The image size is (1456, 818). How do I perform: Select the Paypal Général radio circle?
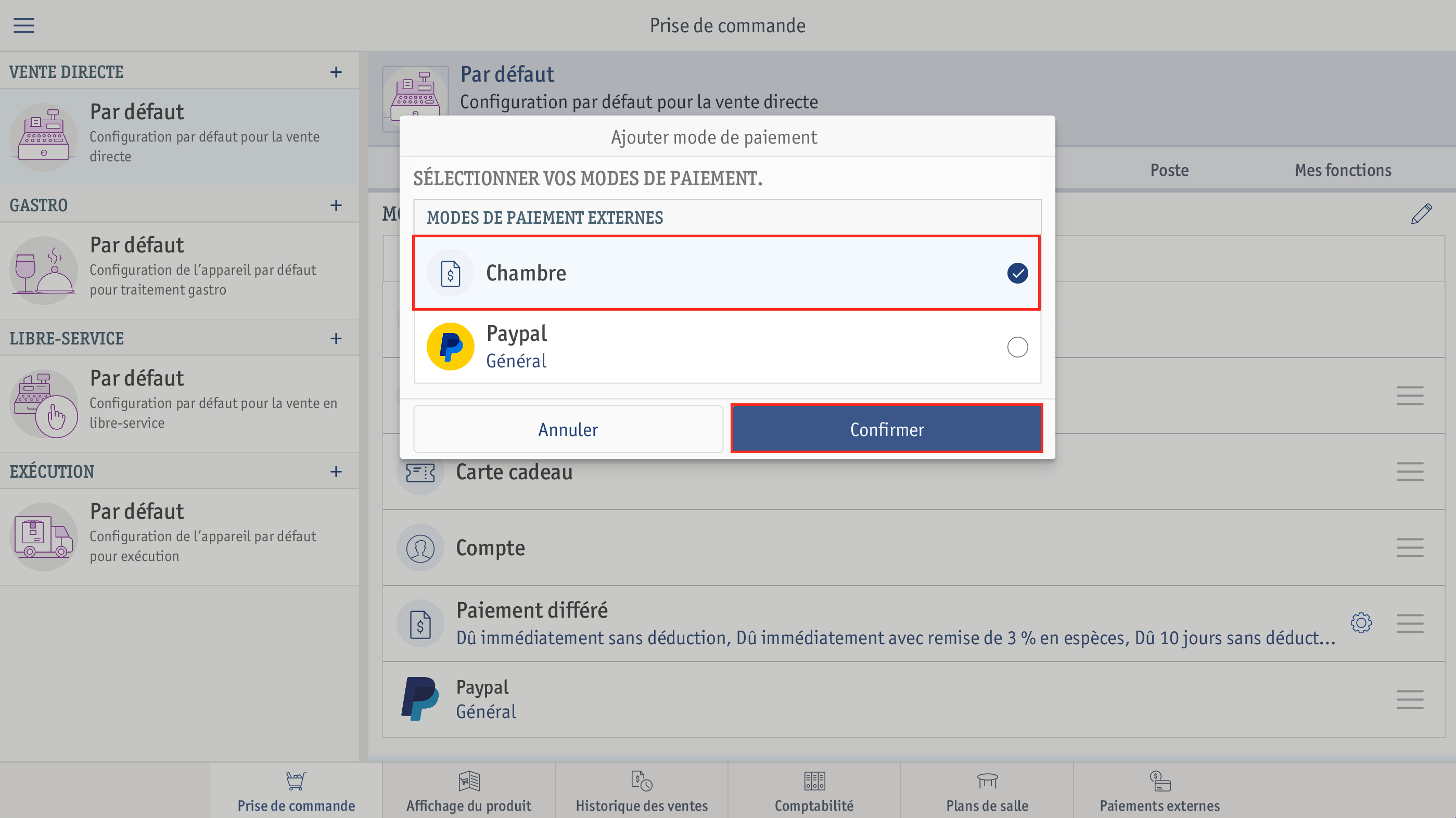pyautogui.click(x=1017, y=347)
